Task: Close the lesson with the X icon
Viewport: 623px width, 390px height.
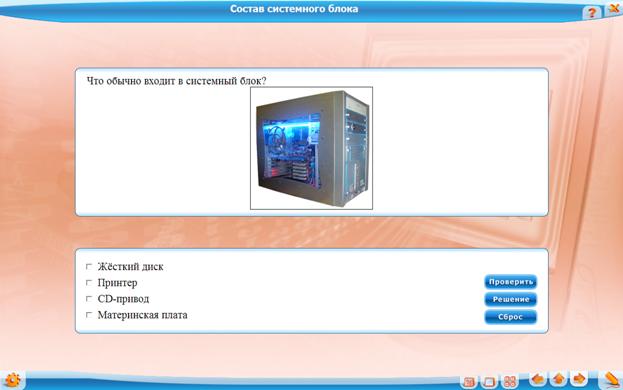Action: click(x=614, y=9)
